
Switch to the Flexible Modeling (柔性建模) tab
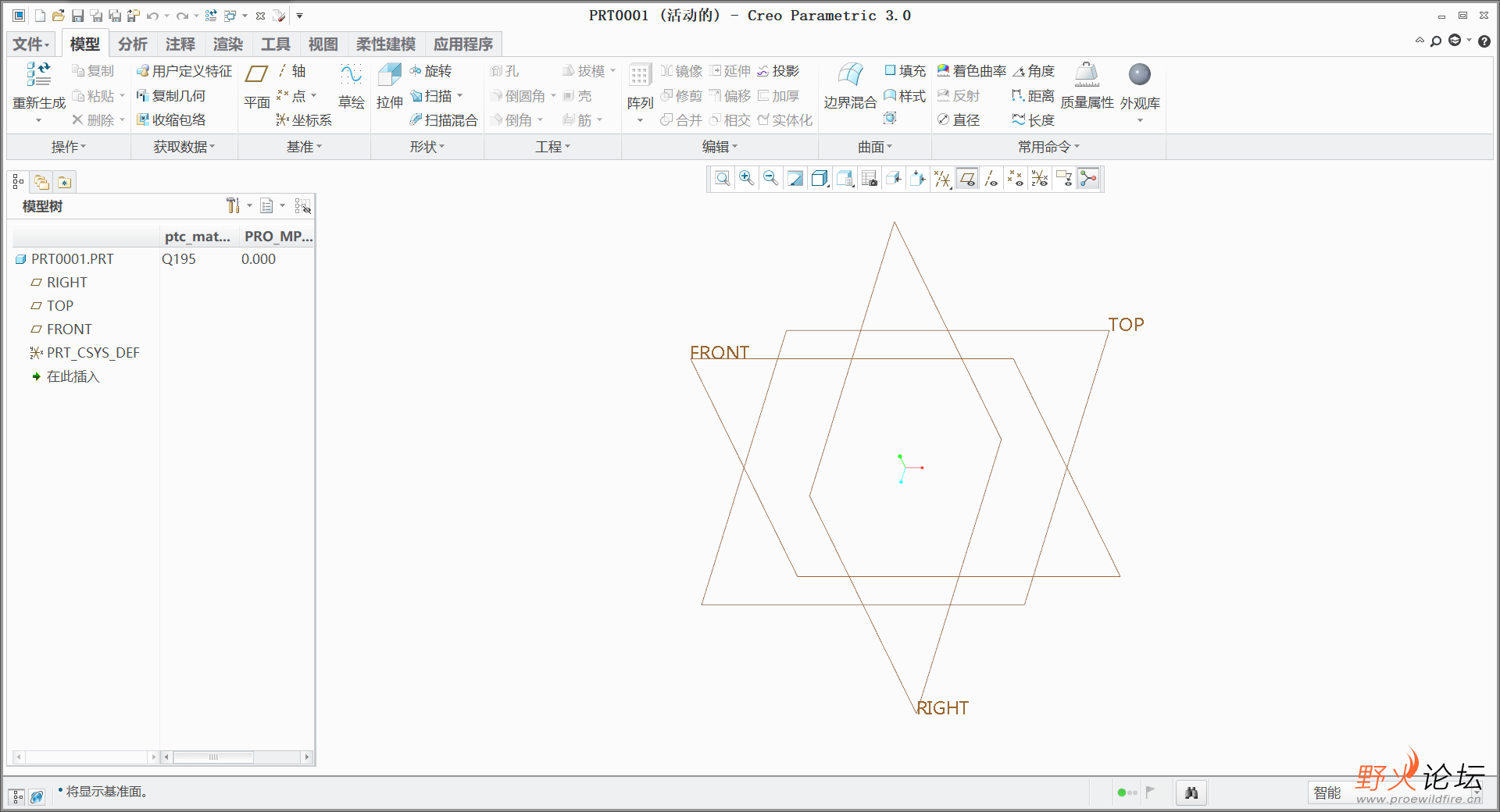[x=386, y=45]
